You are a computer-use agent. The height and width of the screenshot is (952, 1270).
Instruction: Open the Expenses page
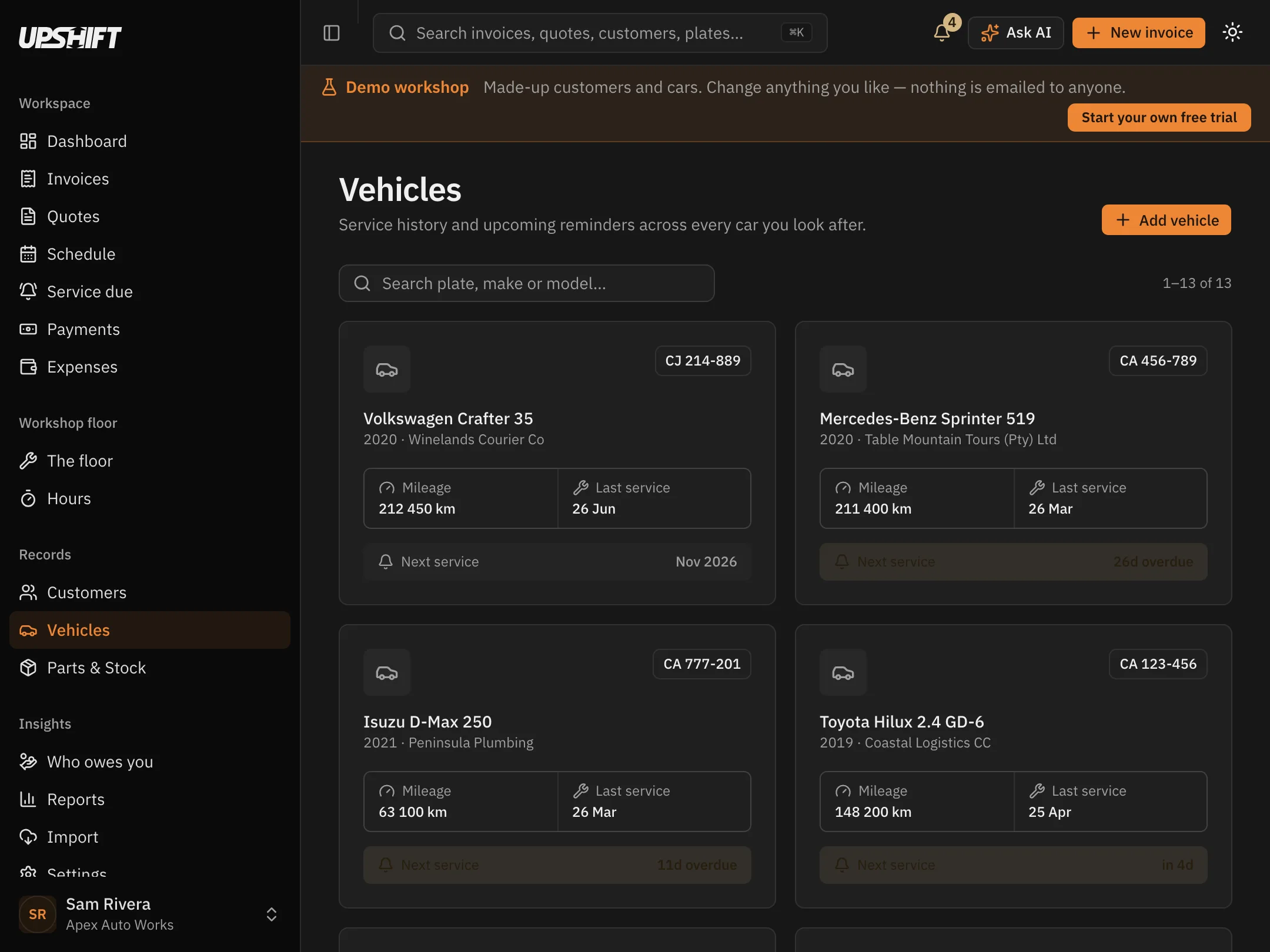point(150,367)
